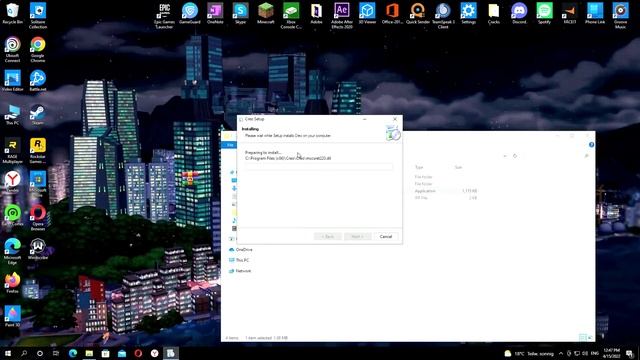Open taskbar Search magnifier
The image size is (640, 360).
(x=24, y=353)
